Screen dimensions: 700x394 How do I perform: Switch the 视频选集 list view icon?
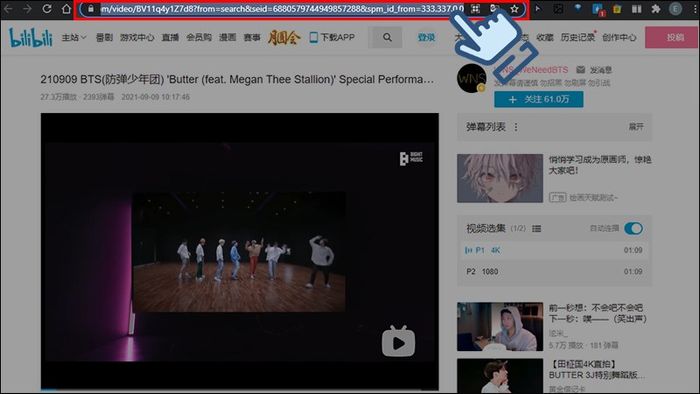tap(537, 228)
